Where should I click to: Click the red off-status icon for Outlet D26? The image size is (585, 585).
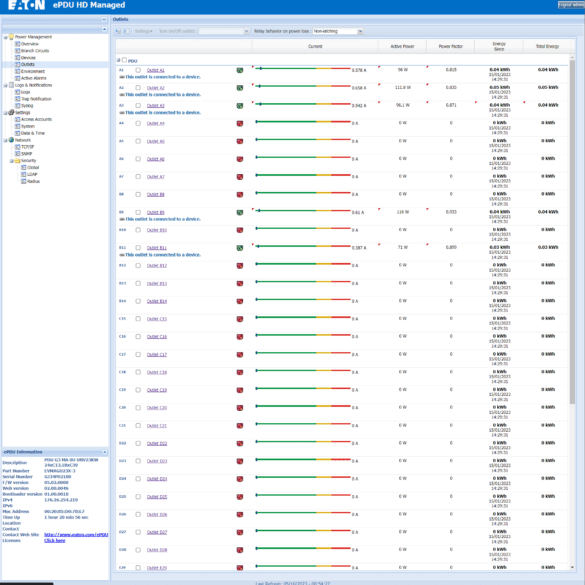(x=240, y=515)
